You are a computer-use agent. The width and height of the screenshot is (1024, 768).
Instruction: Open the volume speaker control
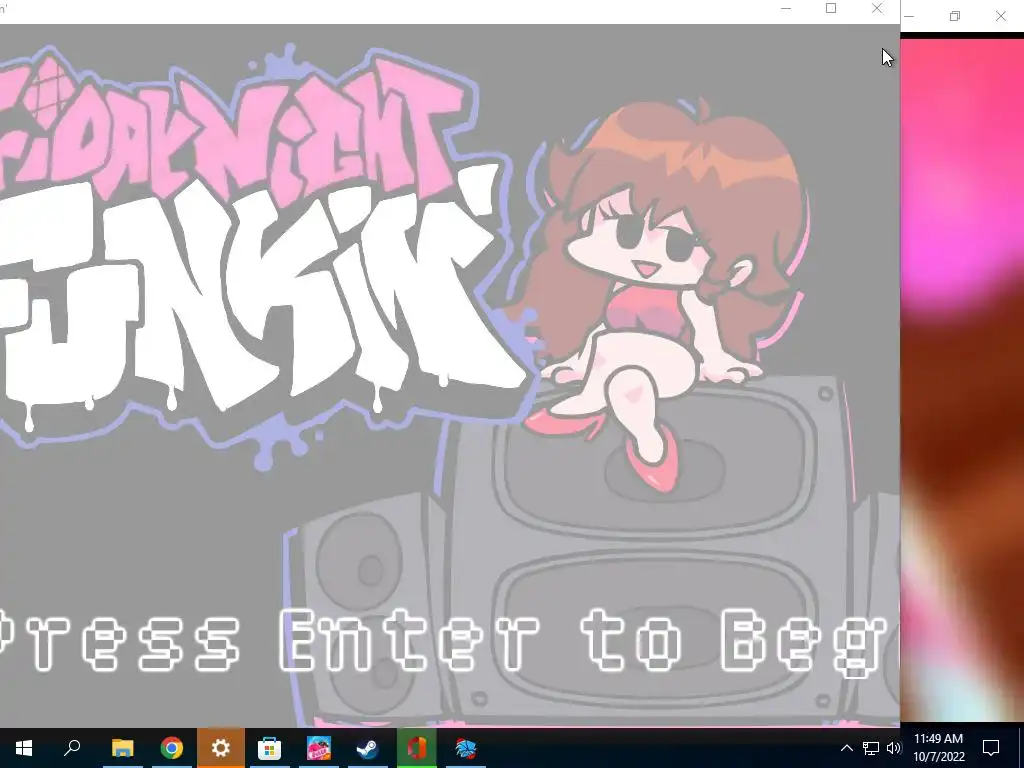point(893,748)
